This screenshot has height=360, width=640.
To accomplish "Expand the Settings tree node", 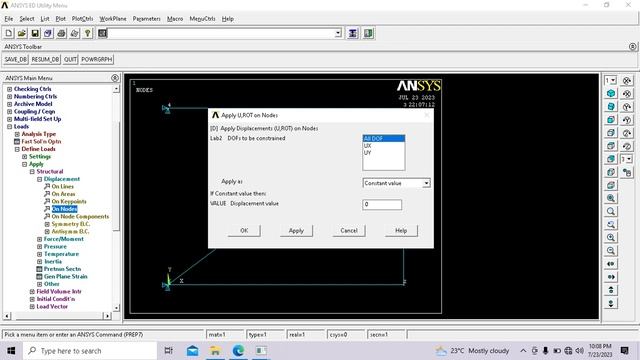I will pyautogui.click(x=24, y=157).
